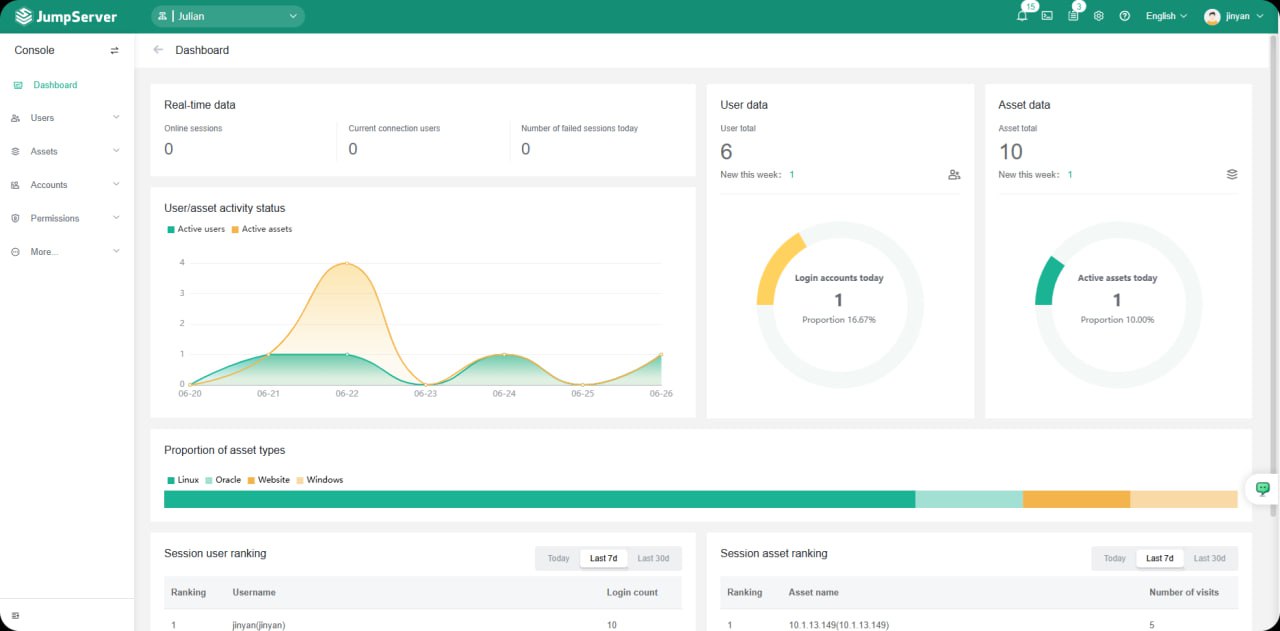Open system settings gear icon

click(x=1098, y=16)
